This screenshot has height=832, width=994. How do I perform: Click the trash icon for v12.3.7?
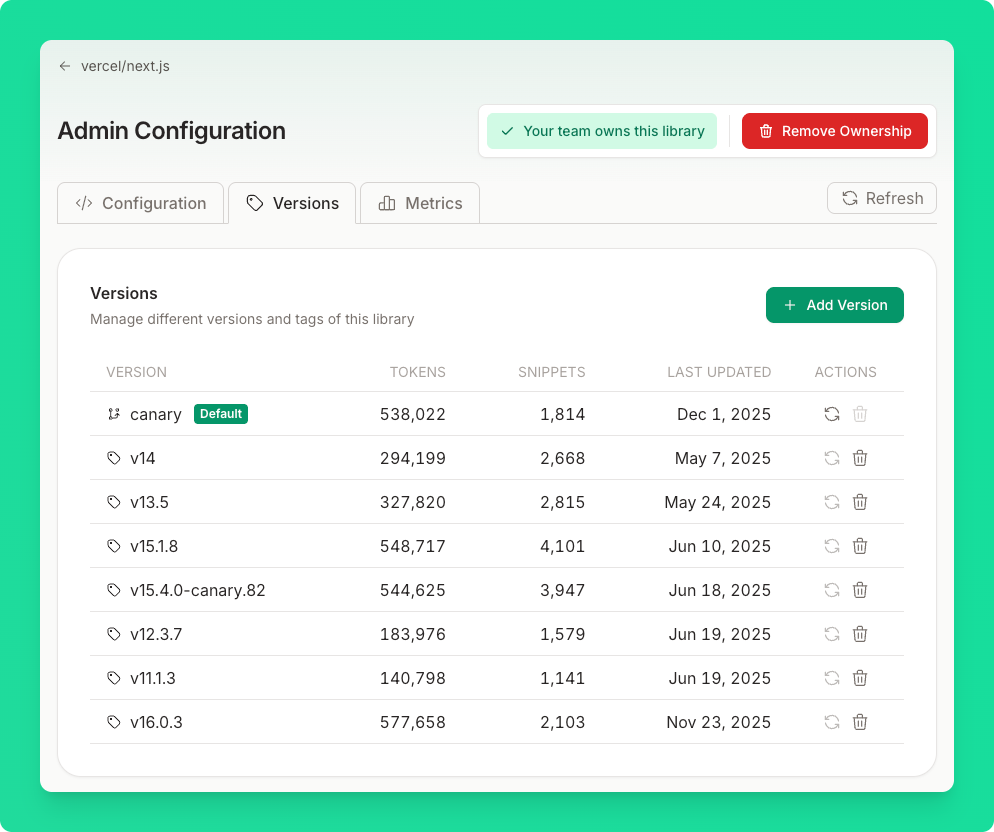[860, 634]
